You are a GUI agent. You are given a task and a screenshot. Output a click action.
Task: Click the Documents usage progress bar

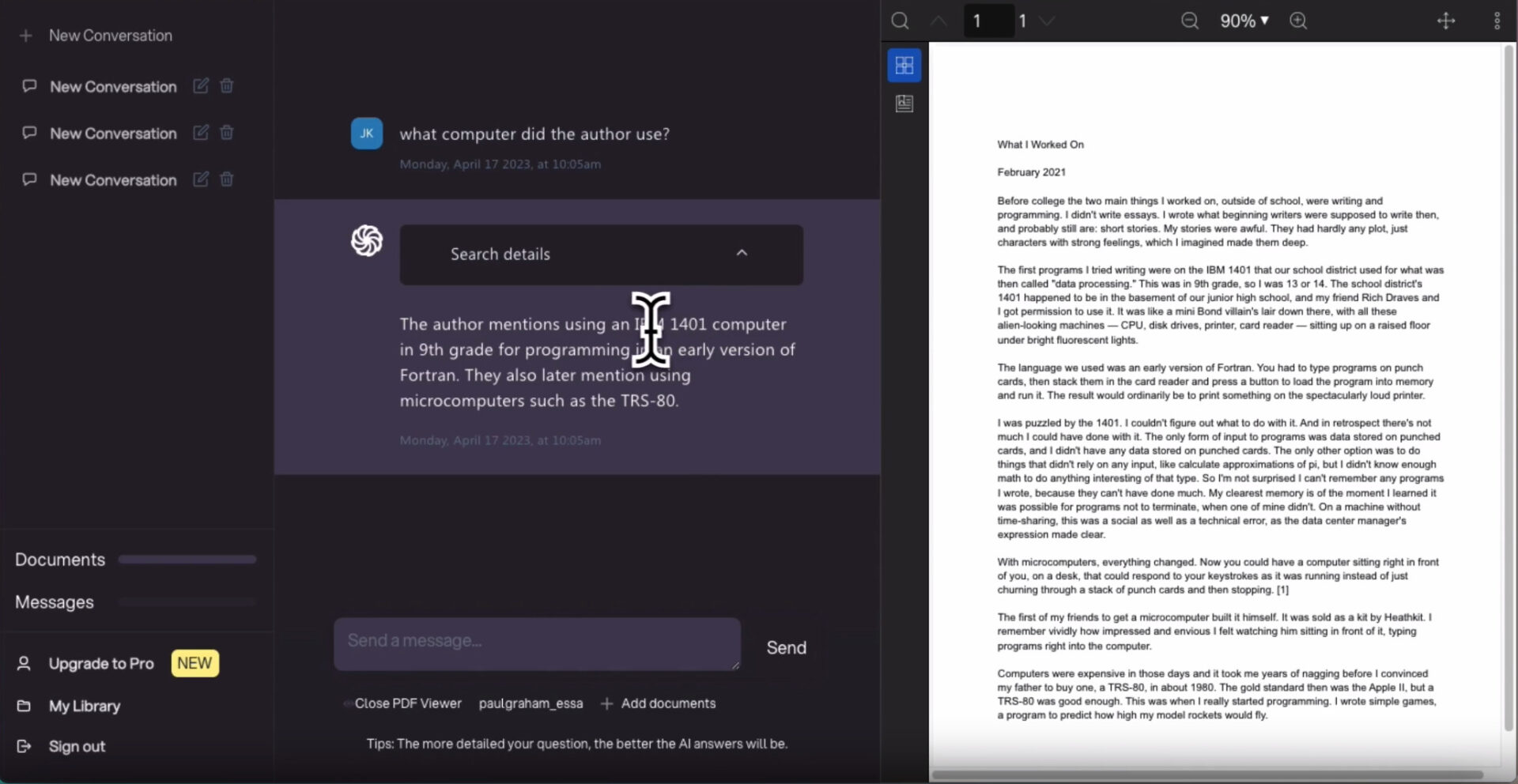[x=187, y=560]
